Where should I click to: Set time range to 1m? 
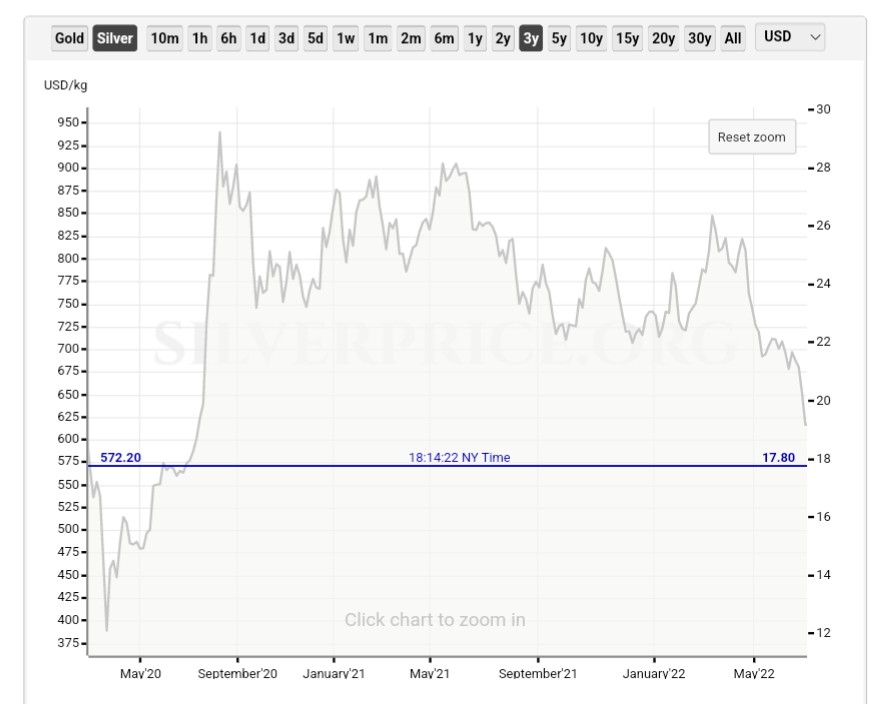(378, 38)
